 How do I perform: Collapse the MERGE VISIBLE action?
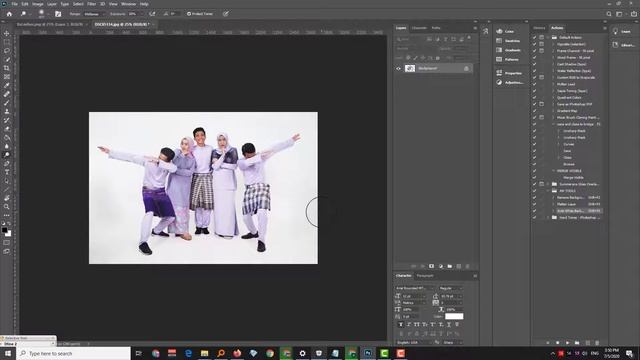pos(553,171)
